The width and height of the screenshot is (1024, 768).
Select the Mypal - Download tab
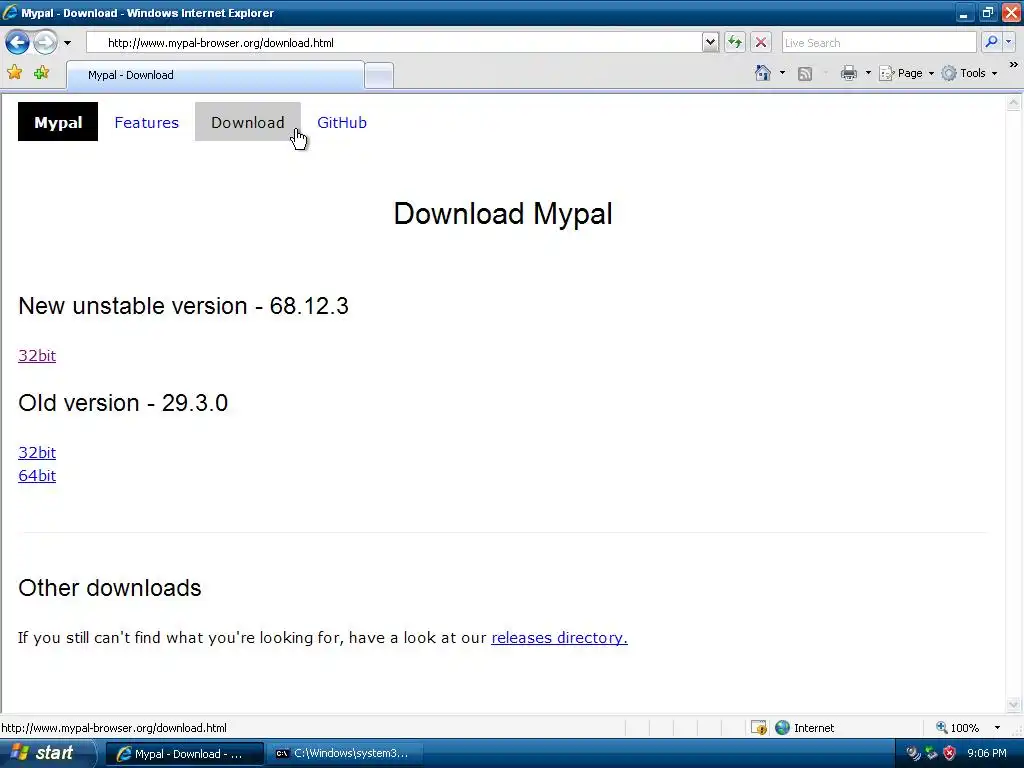tap(216, 75)
